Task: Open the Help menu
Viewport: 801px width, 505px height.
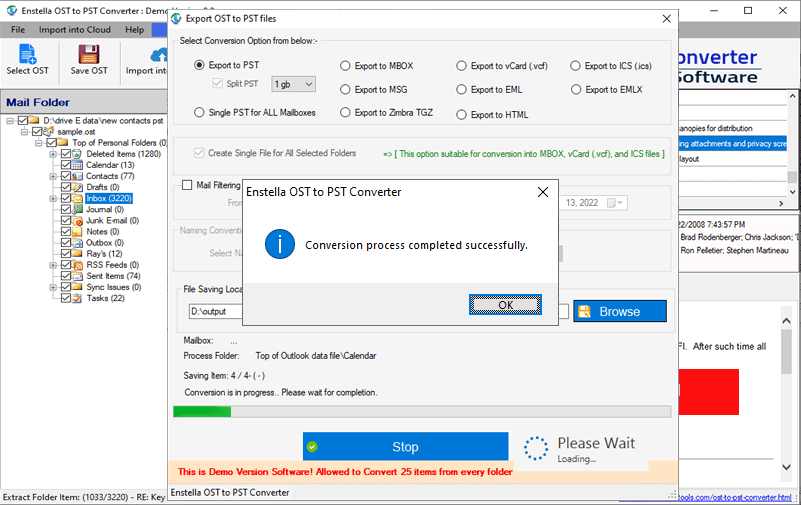Action: pyautogui.click(x=134, y=30)
